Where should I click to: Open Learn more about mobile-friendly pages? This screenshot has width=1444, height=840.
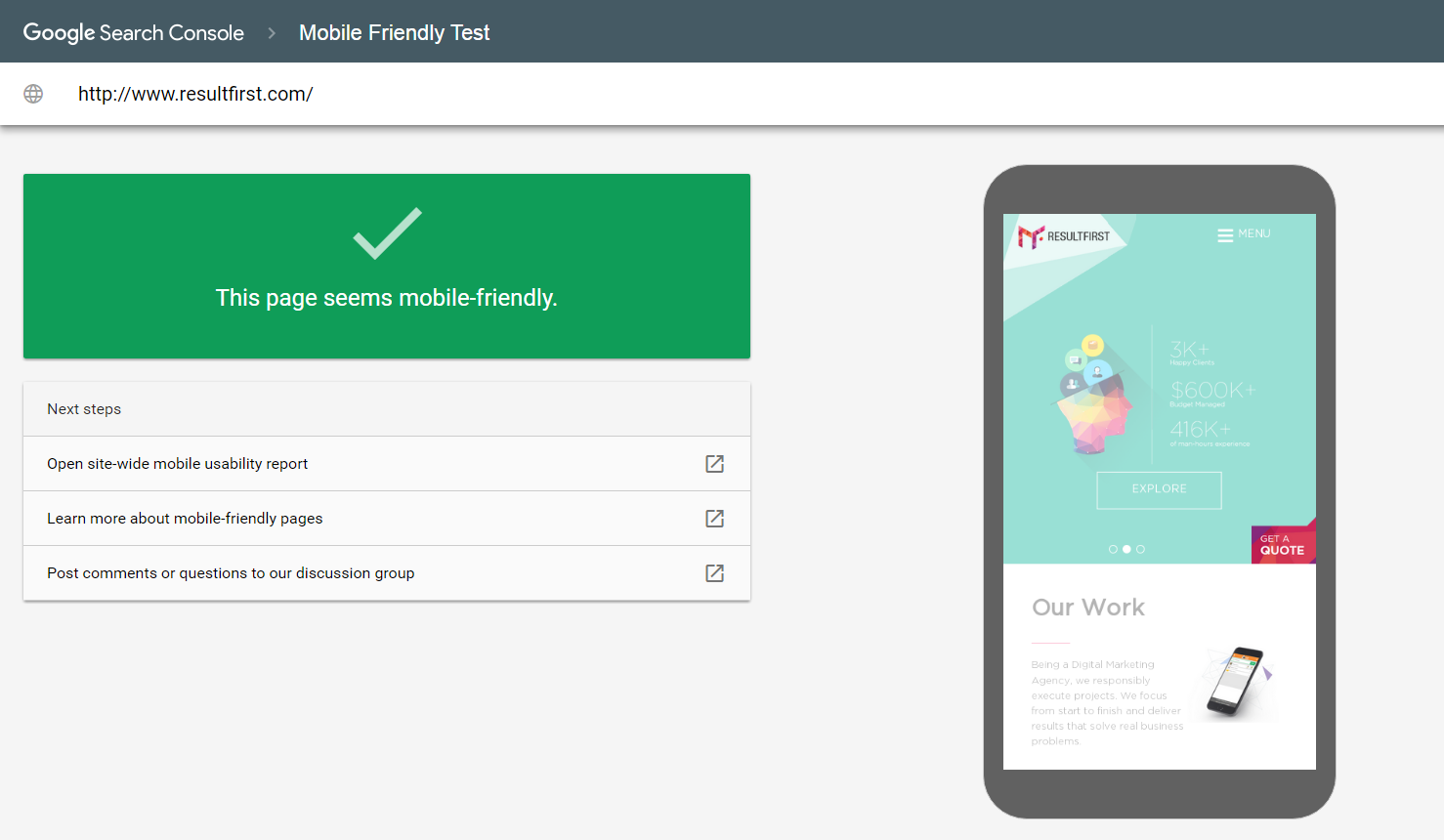click(185, 519)
